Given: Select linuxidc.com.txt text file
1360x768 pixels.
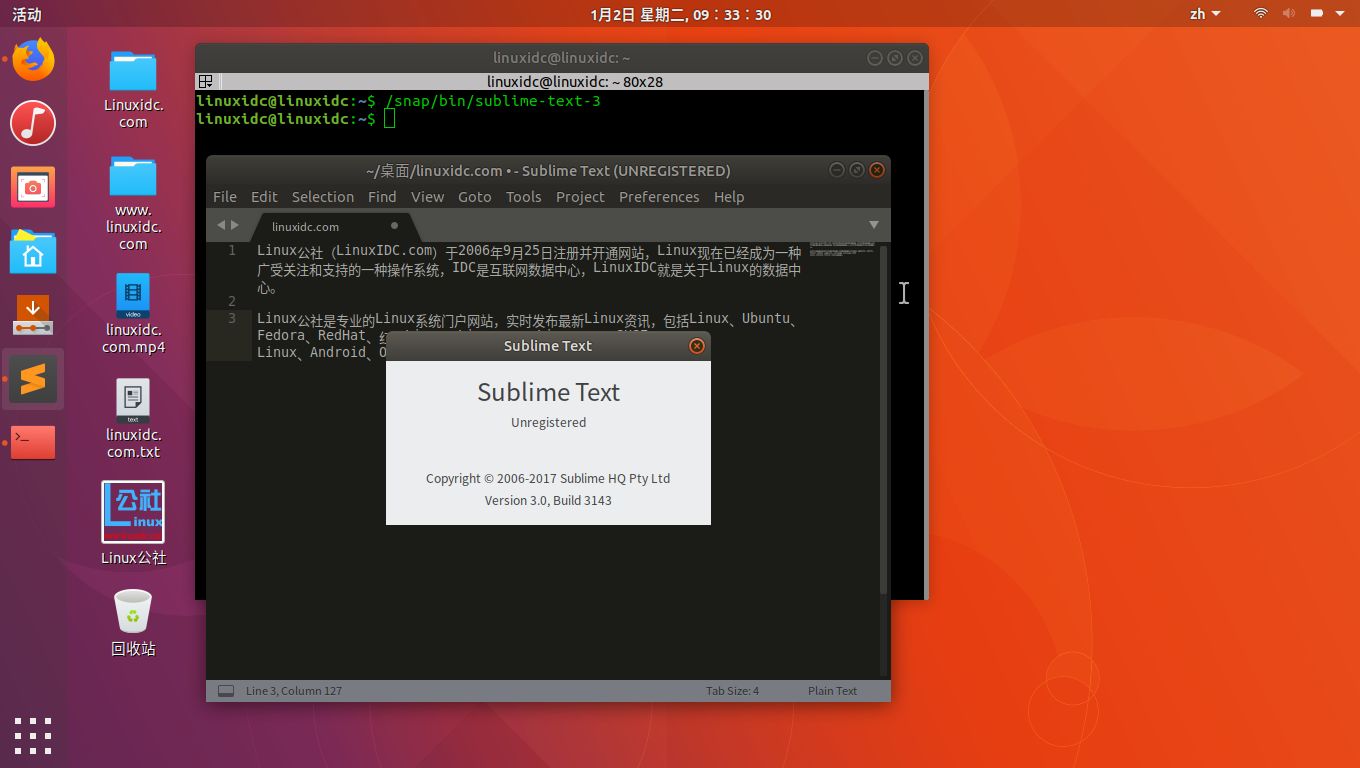Looking at the screenshot, I should [x=133, y=419].
